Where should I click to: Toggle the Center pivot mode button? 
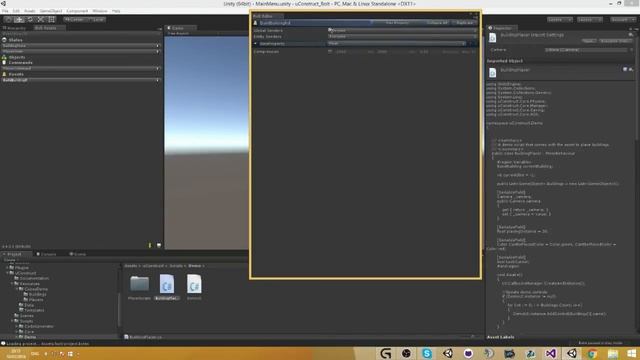[74, 19]
